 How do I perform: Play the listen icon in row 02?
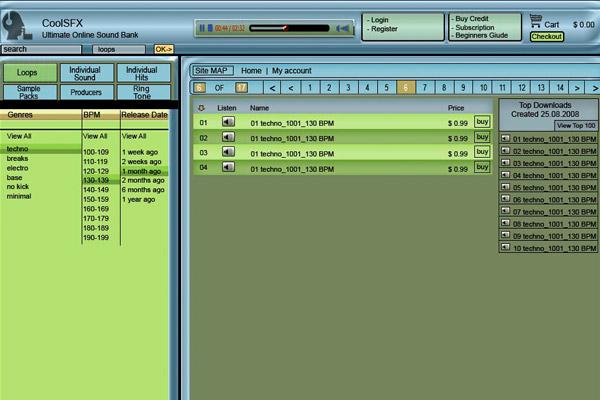pyautogui.click(x=228, y=137)
